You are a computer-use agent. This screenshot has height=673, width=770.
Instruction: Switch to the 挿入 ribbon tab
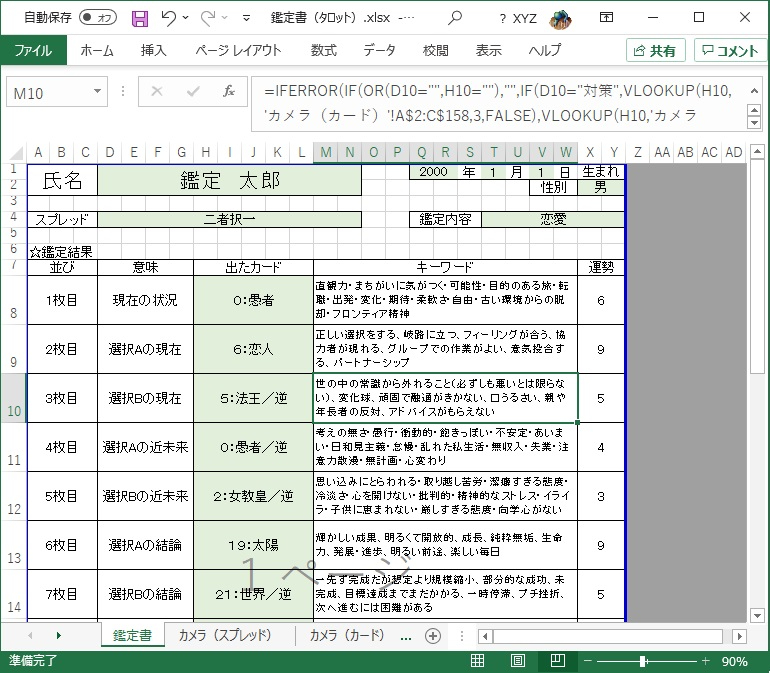tap(153, 50)
